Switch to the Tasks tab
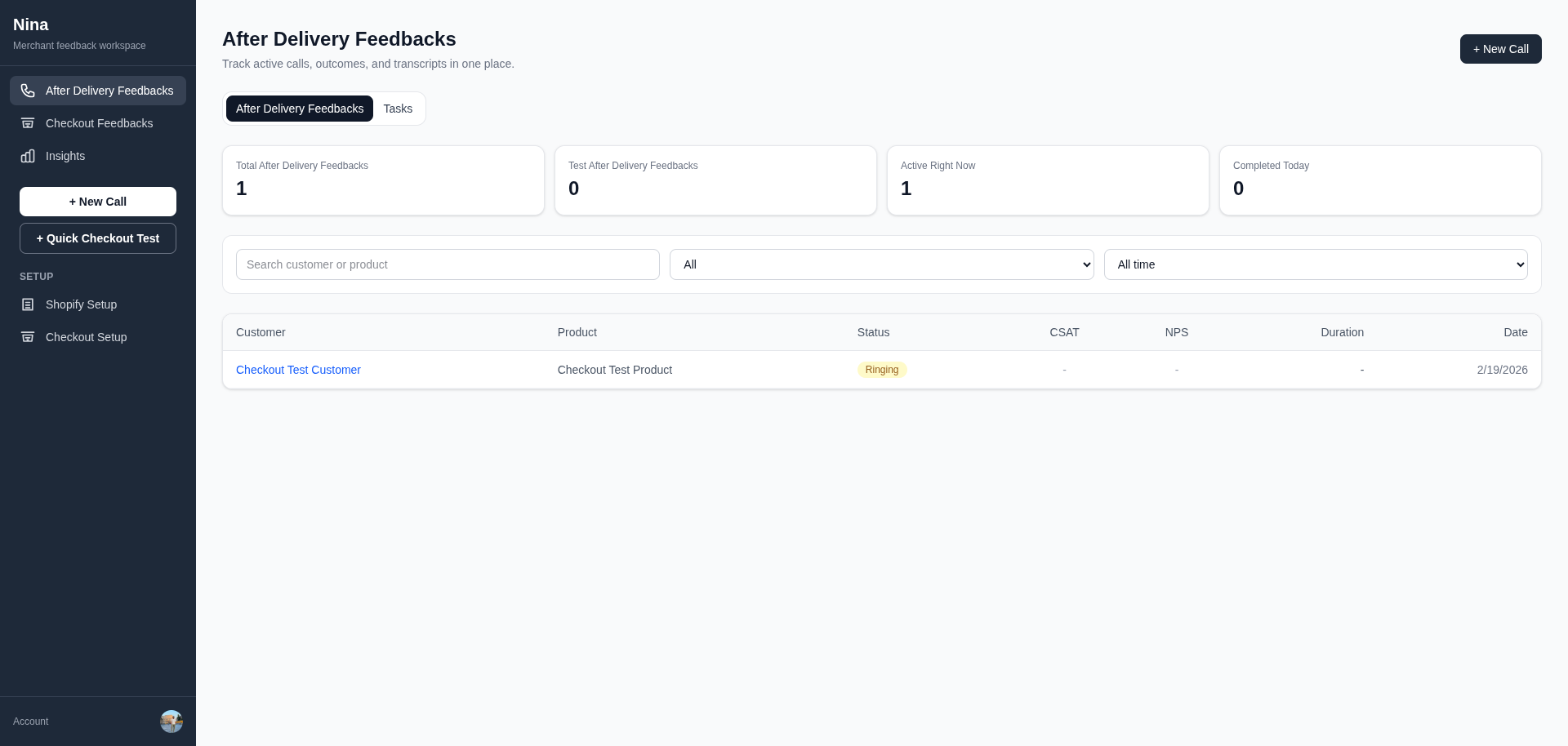 pyautogui.click(x=398, y=108)
